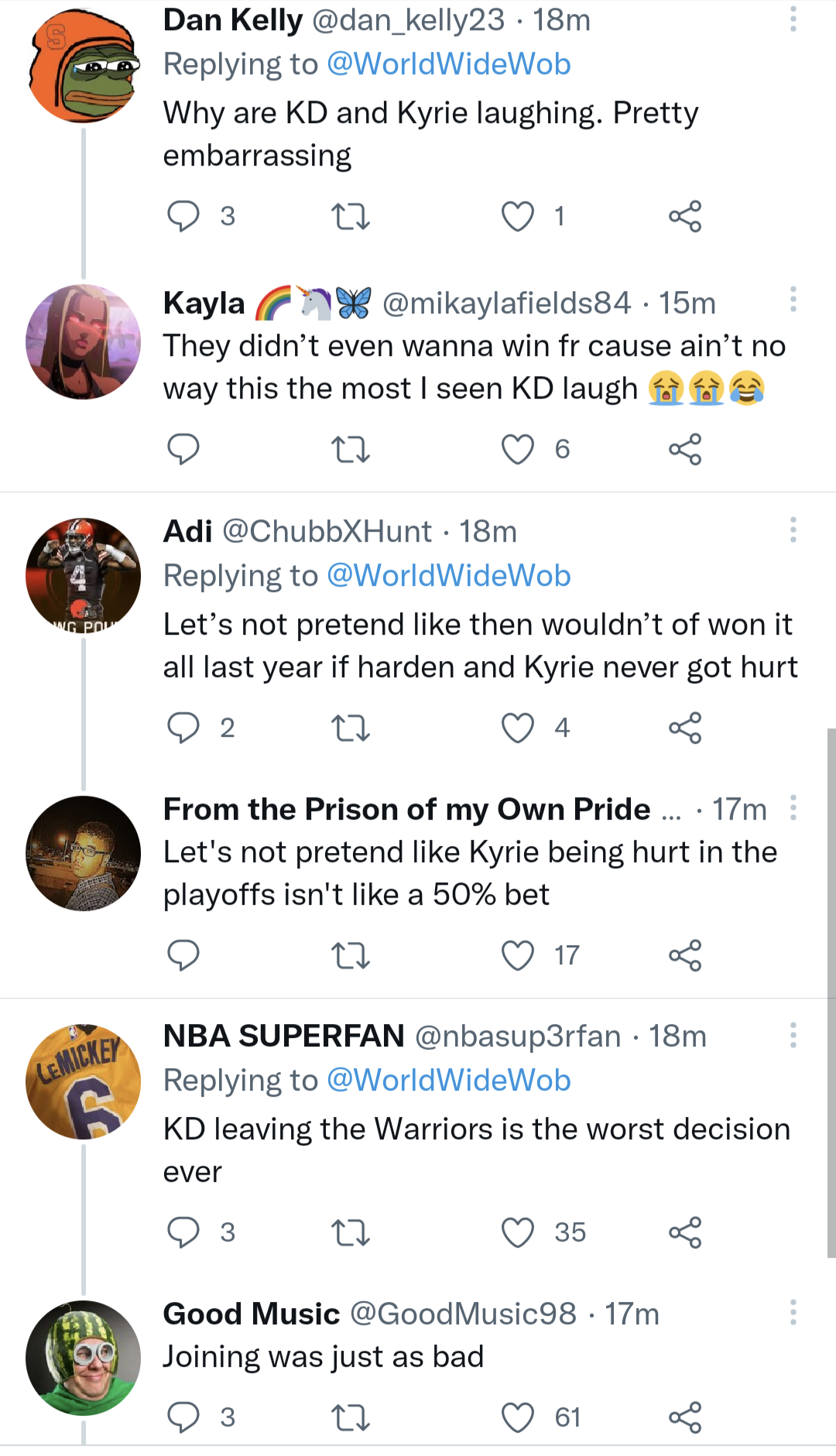Reply to NBA SUPERFAN's Warriors tweet
The image size is (836, 1456).
pos(183,1232)
